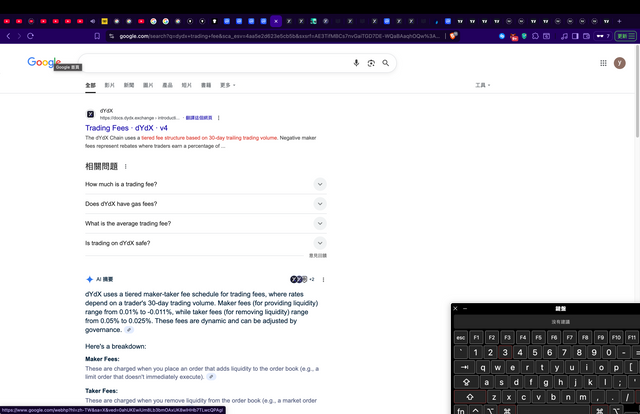This screenshot has width=640, height=414.
Task: Tap the left Shift key on virtual keyboard
Action: [470, 397]
